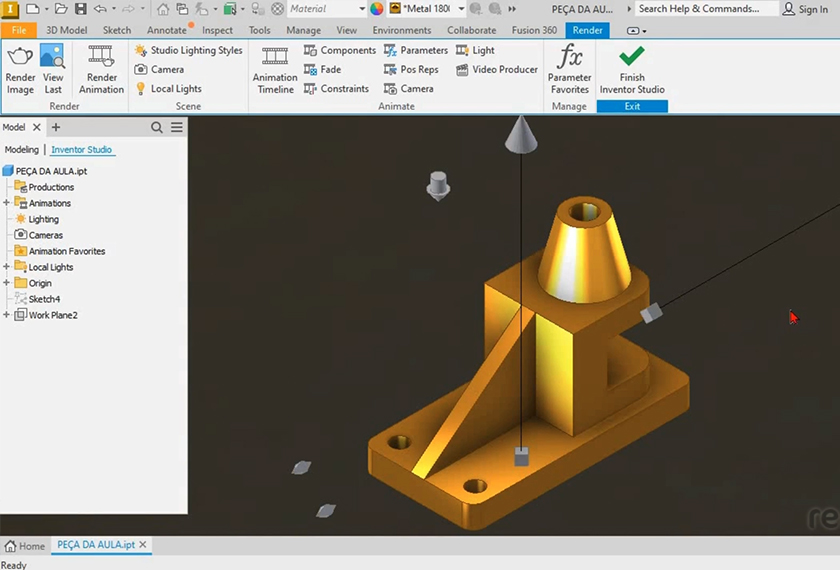Click Finish Inventor Studio checkmark
The height and width of the screenshot is (570, 840).
(632, 58)
